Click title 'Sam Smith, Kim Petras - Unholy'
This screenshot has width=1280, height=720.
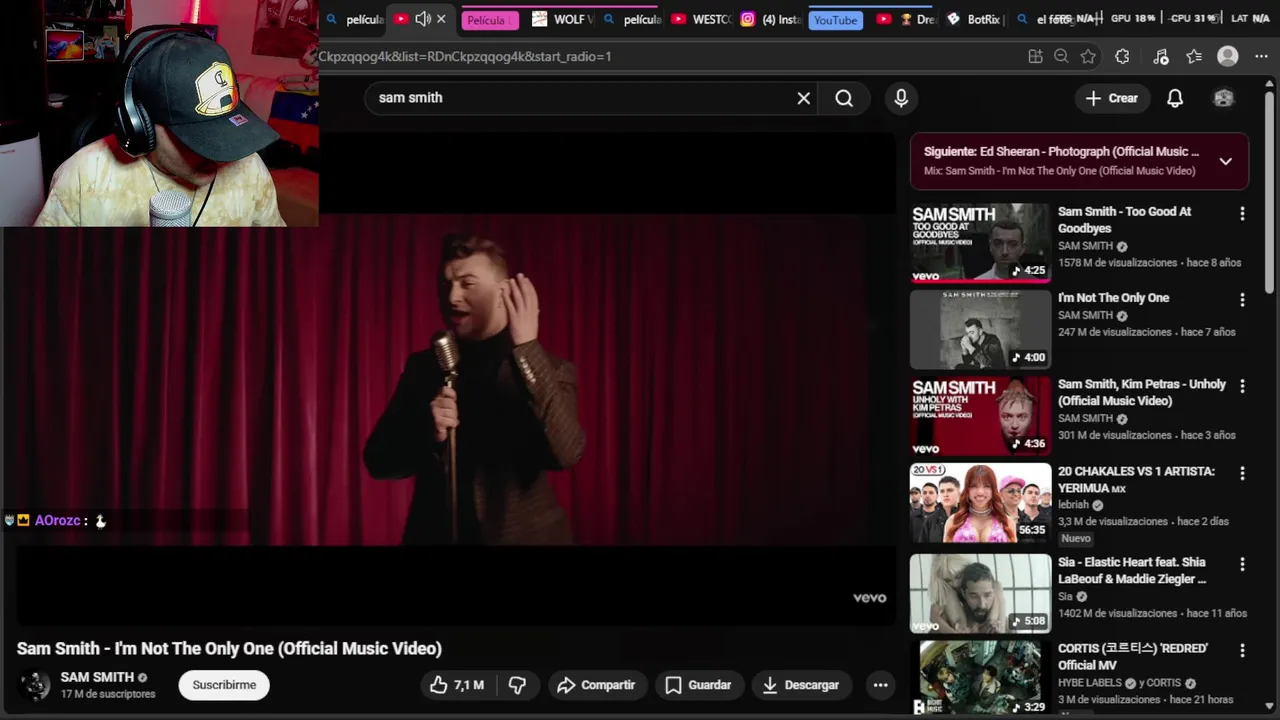(x=1141, y=393)
